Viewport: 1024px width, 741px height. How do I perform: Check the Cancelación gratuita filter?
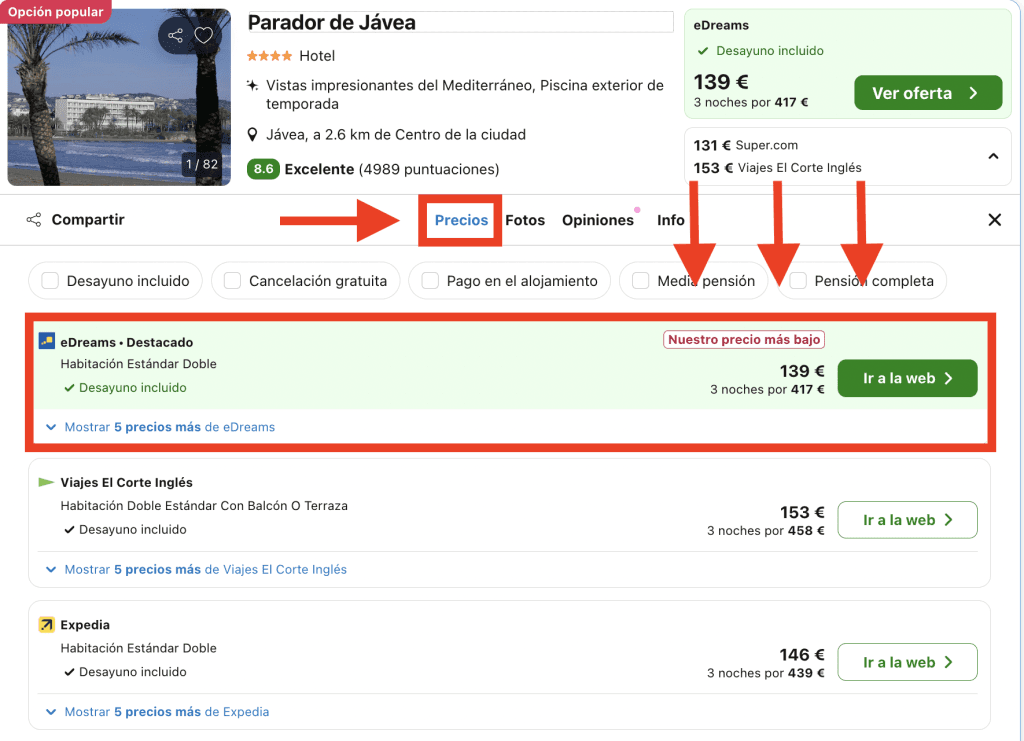232,281
